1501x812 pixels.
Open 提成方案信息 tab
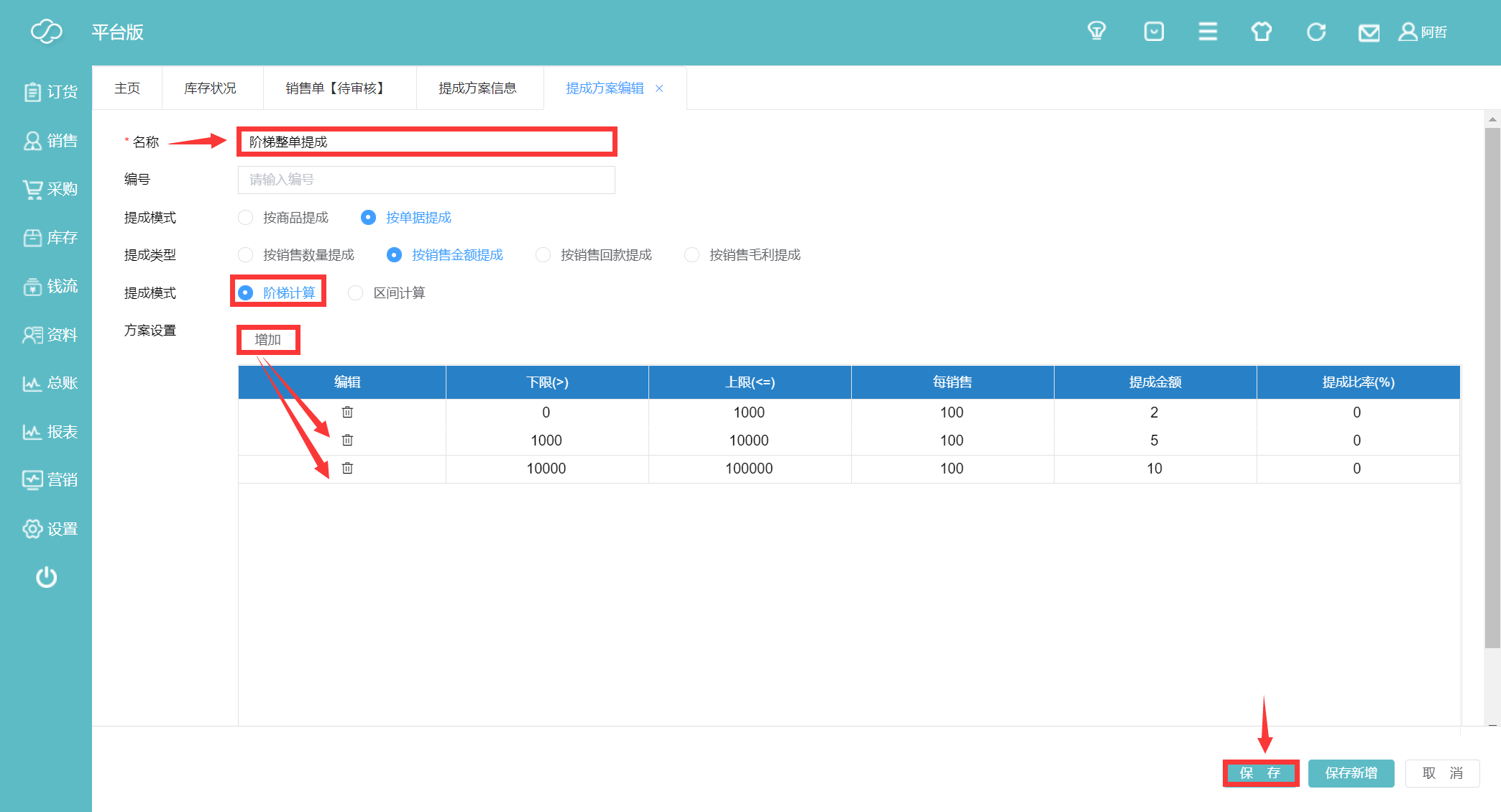477,88
